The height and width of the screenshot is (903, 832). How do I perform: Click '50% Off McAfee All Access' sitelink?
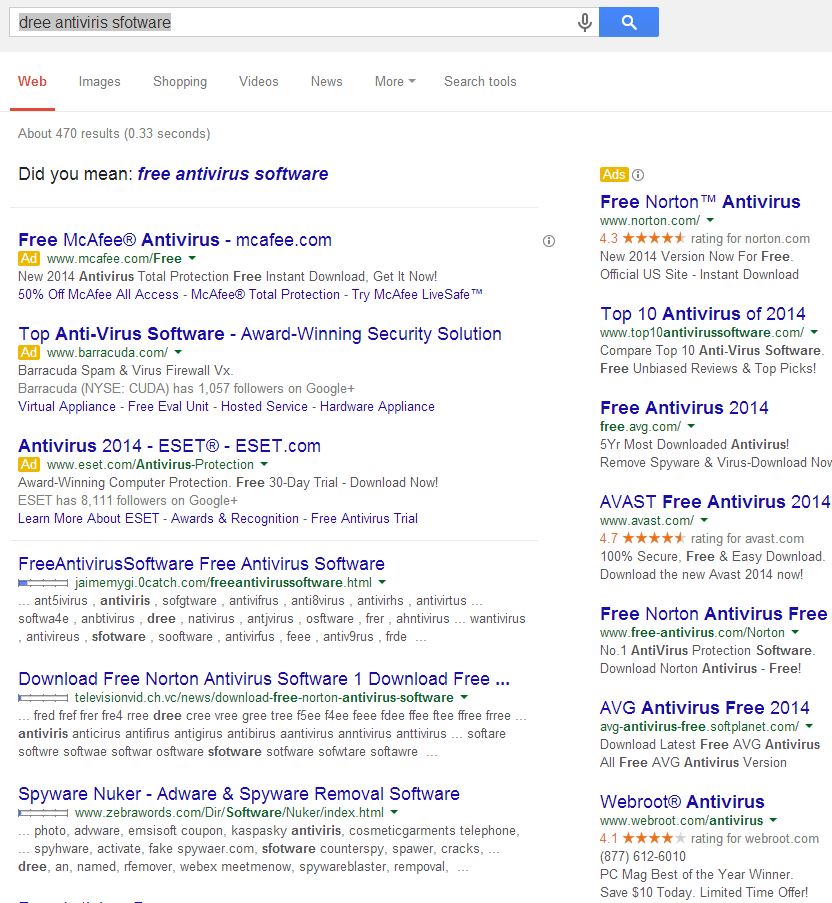[x=98, y=294]
